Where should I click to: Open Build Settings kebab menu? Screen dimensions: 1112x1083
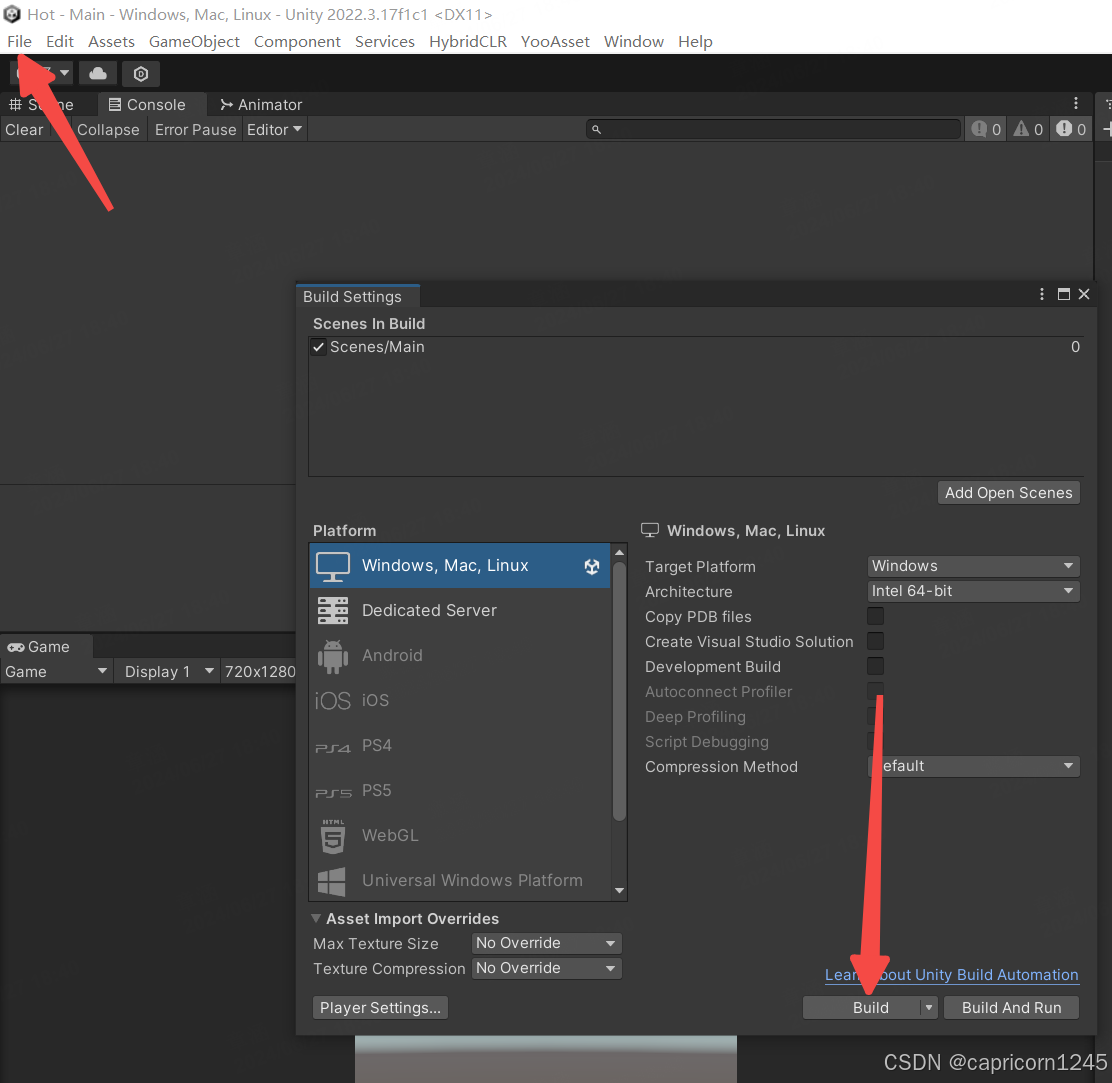(x=1043, y=295)
